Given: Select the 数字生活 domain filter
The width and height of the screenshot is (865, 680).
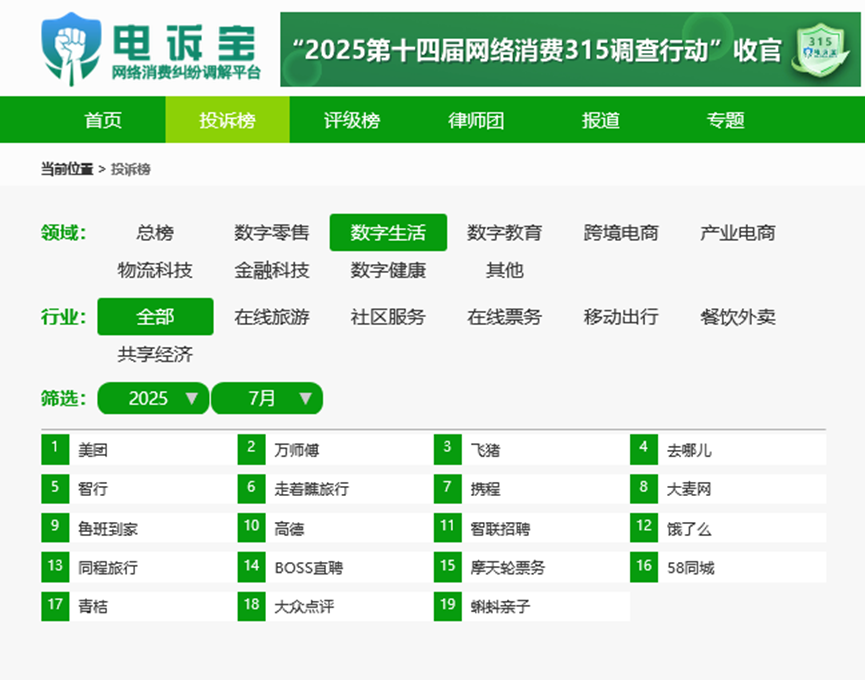Looking at the screenshot, I should coord(388,233).
